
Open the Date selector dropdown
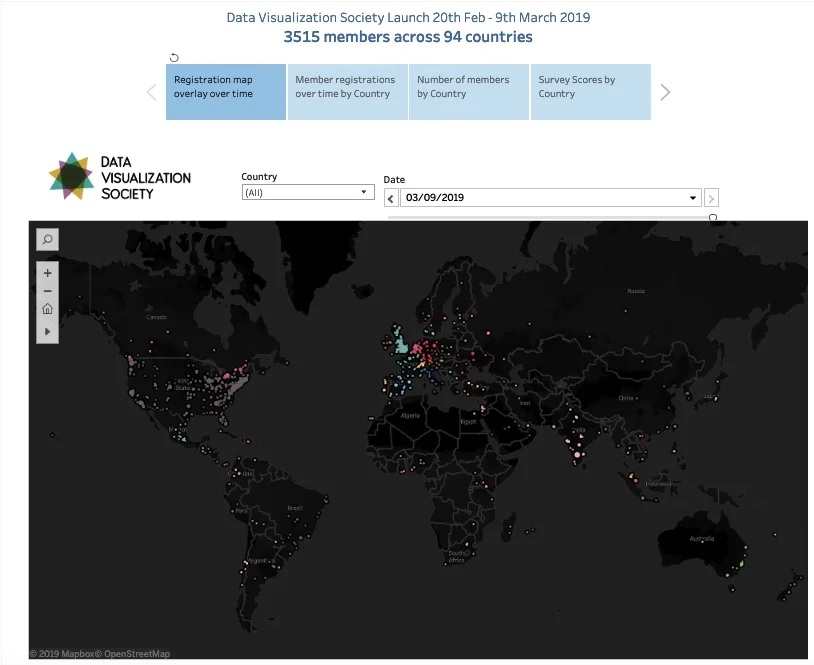[692, 197]
